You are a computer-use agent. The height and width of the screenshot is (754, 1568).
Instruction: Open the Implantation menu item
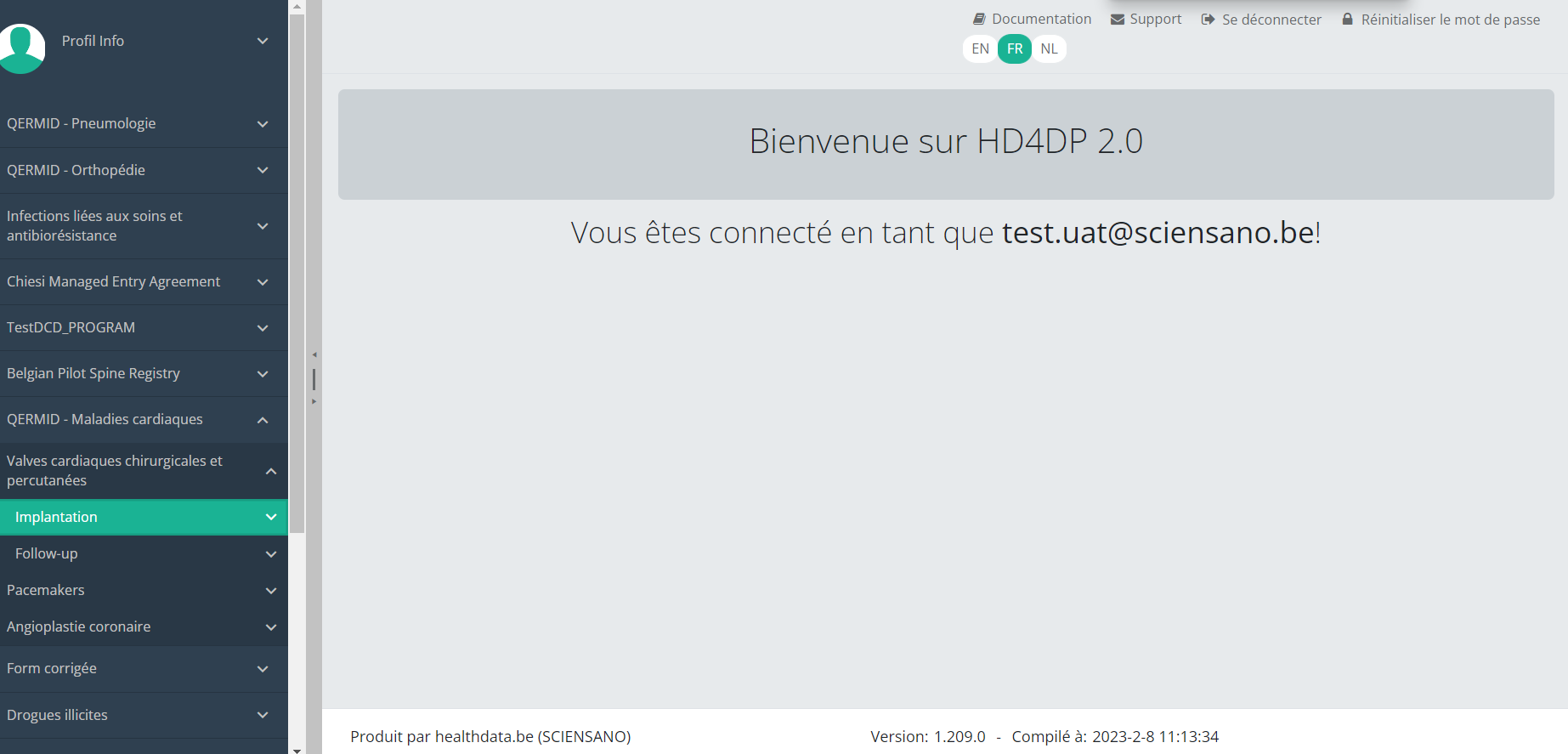pos(56,517)
